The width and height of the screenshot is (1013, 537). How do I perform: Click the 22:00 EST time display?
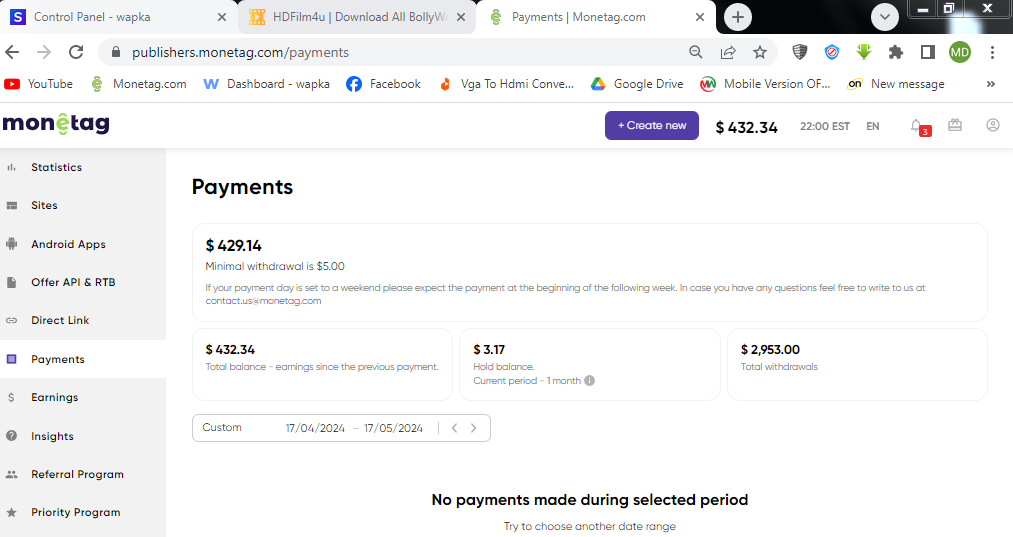pos(825,126)
